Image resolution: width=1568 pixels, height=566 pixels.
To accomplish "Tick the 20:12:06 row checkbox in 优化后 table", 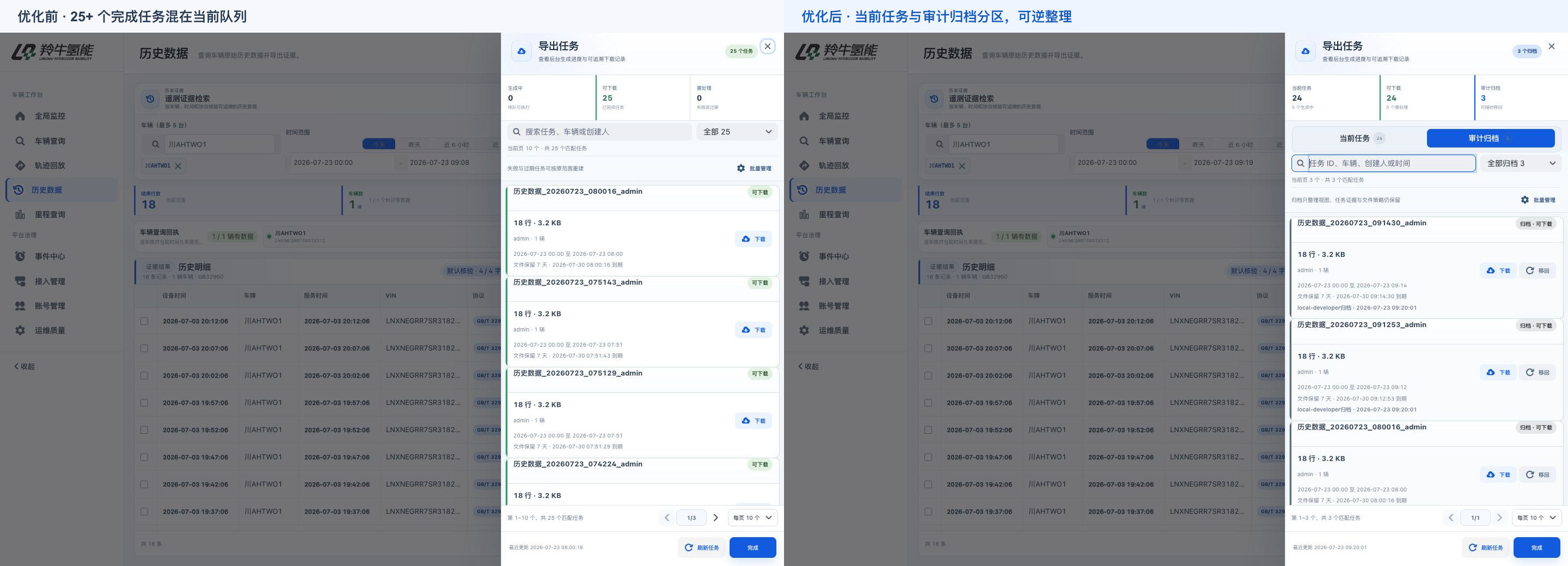I will tap(928, 321).
